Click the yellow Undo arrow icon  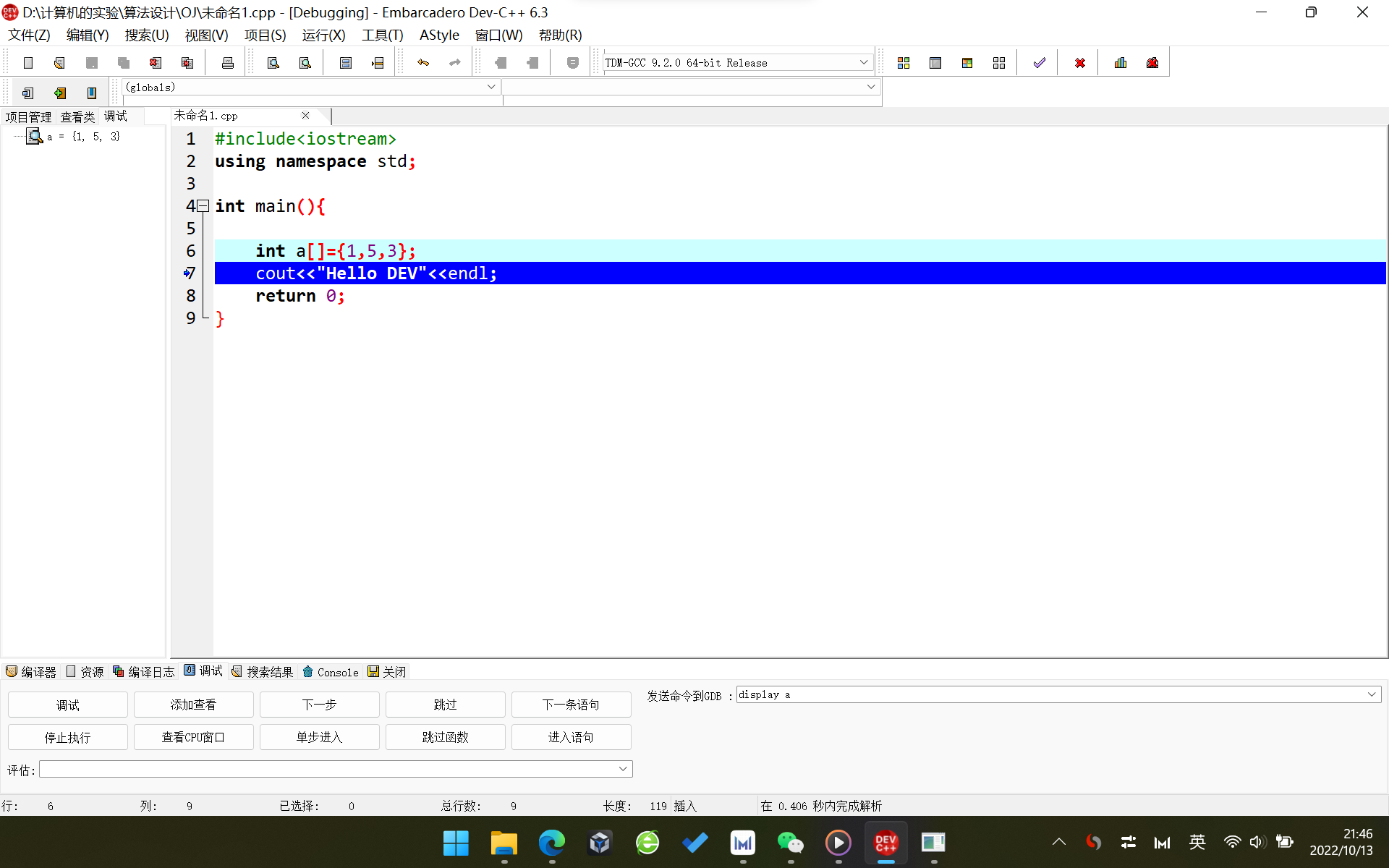pos(423,63)
